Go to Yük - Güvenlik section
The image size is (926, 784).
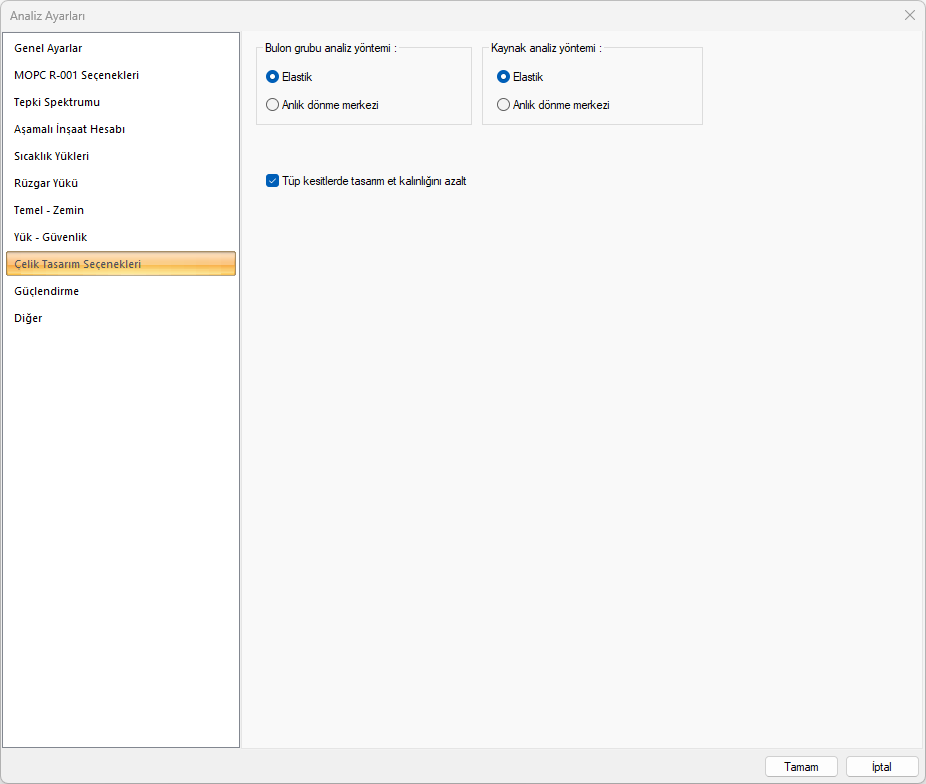[x=51, y=237]
